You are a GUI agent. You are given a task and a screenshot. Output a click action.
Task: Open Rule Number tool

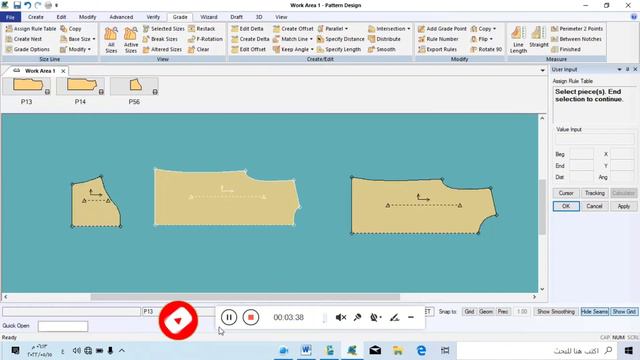click(x=438, y=39)
